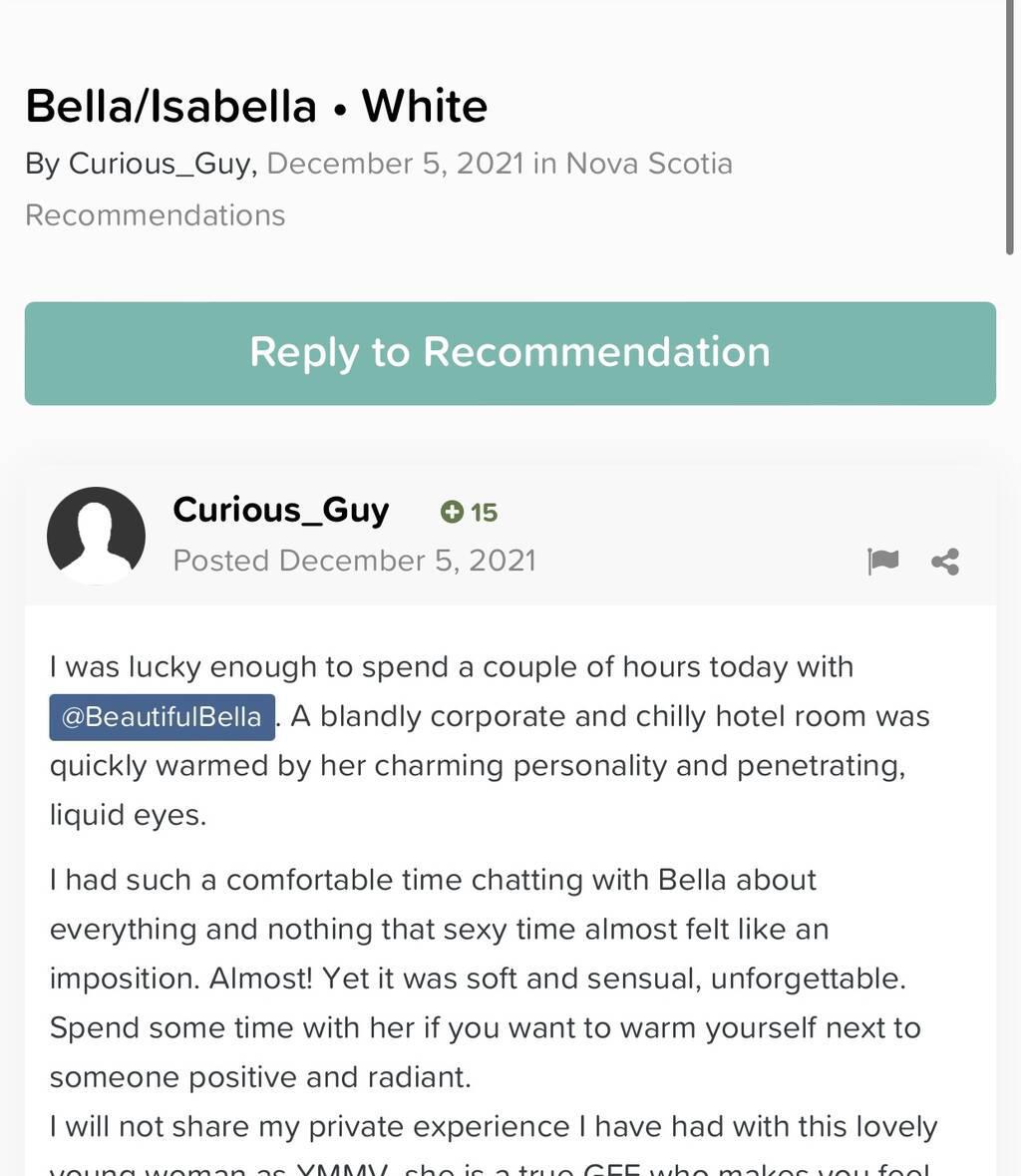Click the Bella/Isabella • White thread title
The width and height of the screenshot is (1021, 1176).
(x=256, y=106)
